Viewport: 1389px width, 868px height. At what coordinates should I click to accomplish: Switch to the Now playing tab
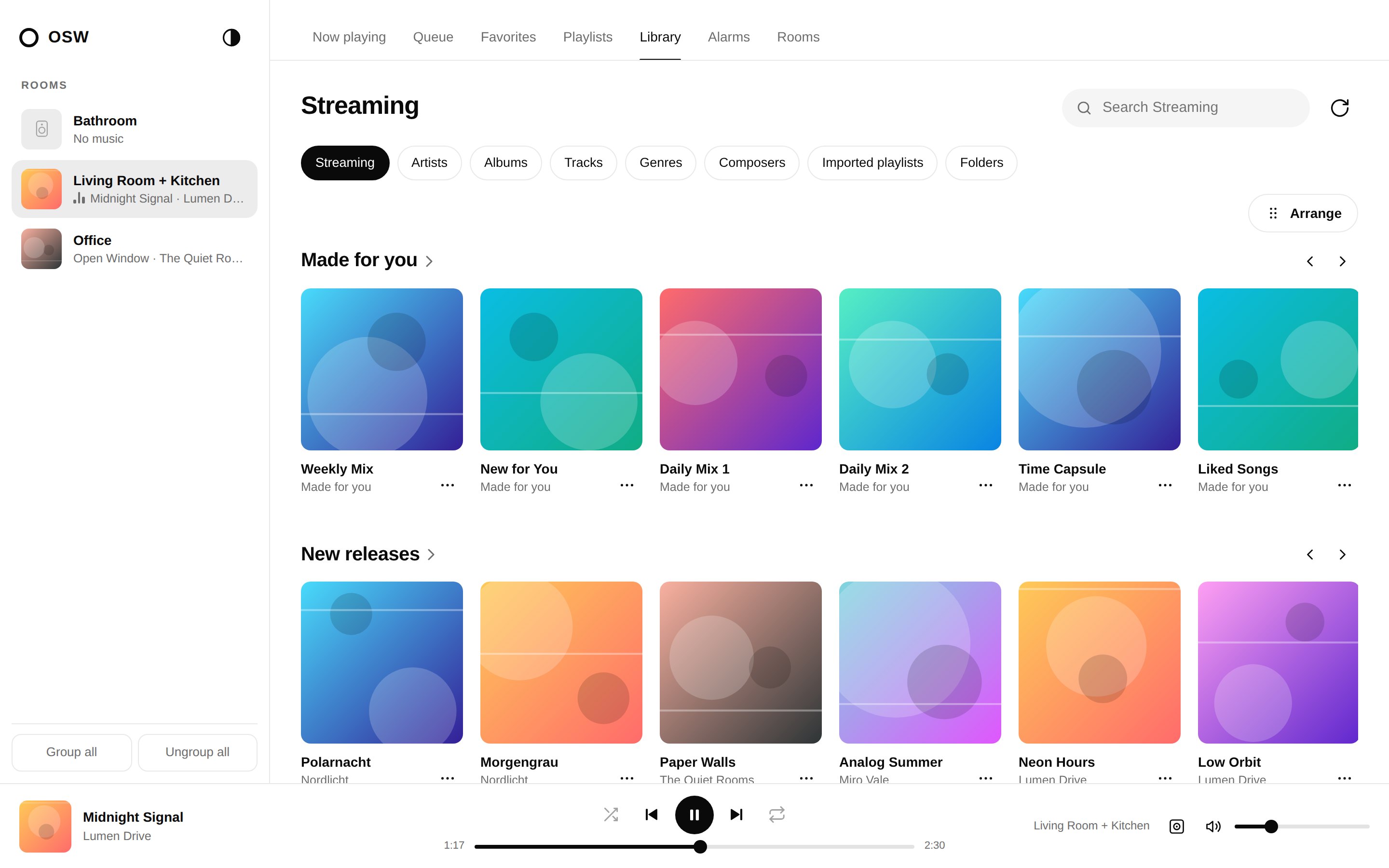tap(349, 37)
